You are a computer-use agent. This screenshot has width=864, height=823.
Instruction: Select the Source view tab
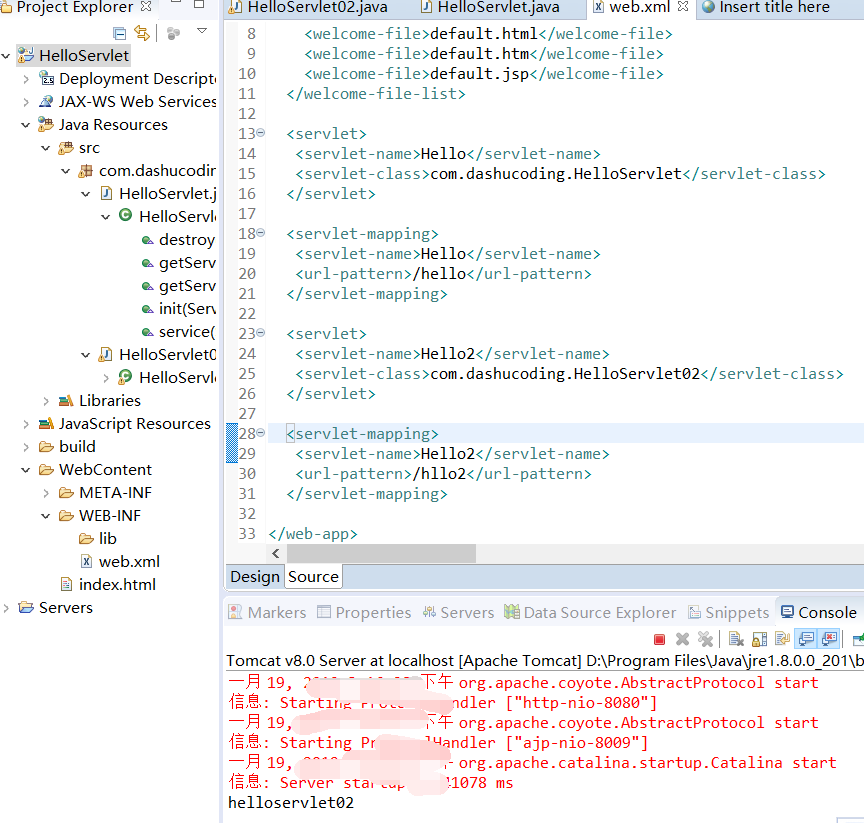pyautogui.click(x=313, y=577)
